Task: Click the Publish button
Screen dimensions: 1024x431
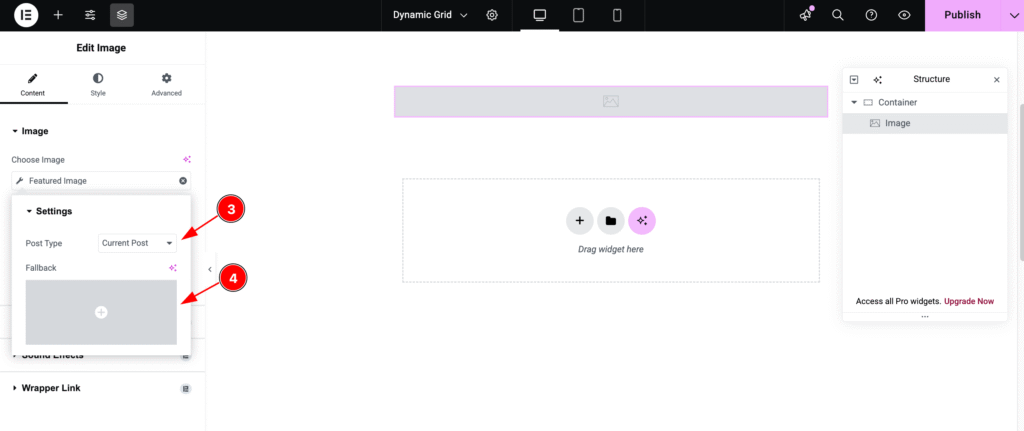Action: click(x=962, y=15)
